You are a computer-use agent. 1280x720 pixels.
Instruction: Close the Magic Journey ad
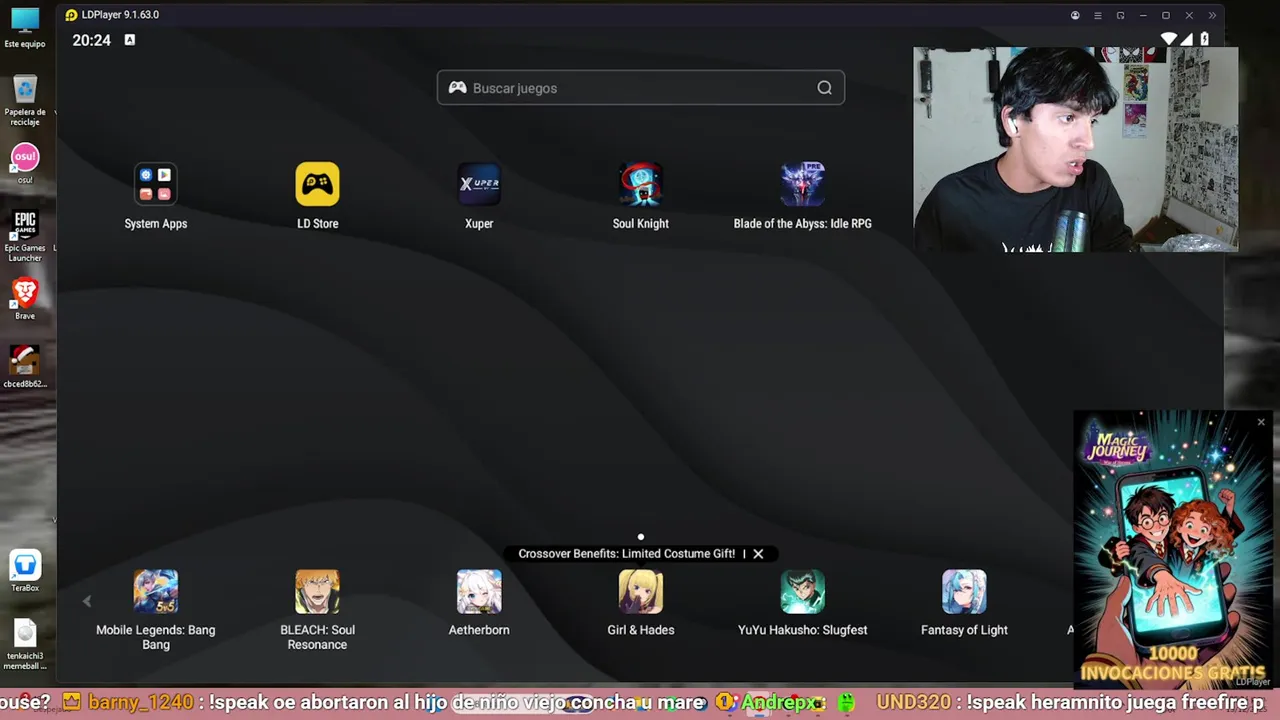pos(1261,422)
